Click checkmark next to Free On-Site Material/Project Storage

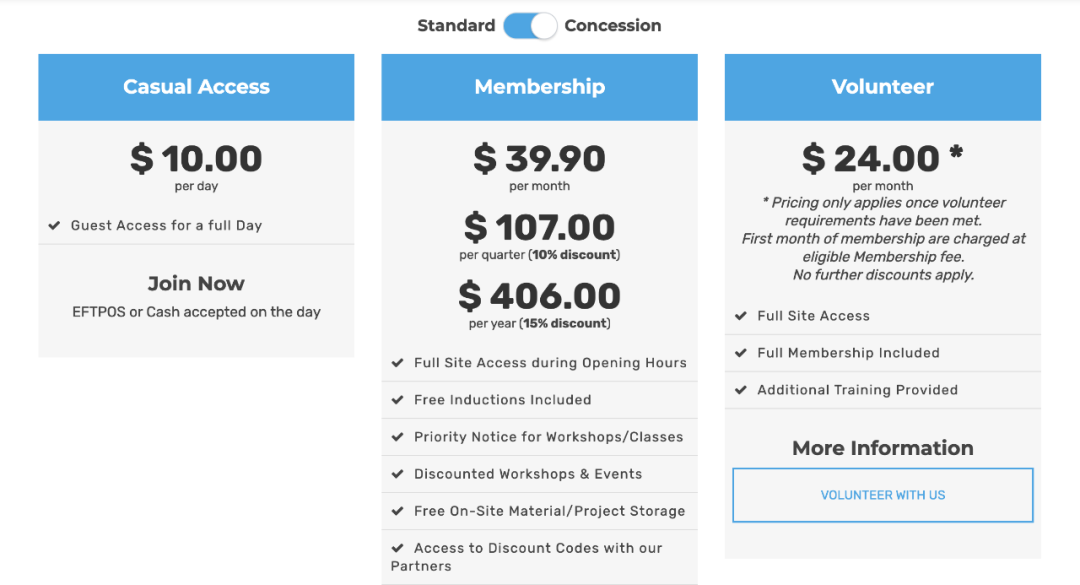coord(397,511)
